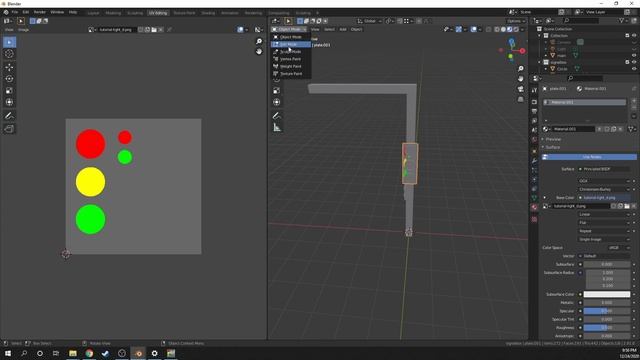Screen dimensions: 640x360
Task: Open Blender from the Windows taskbar
Action: coord(138,353)
